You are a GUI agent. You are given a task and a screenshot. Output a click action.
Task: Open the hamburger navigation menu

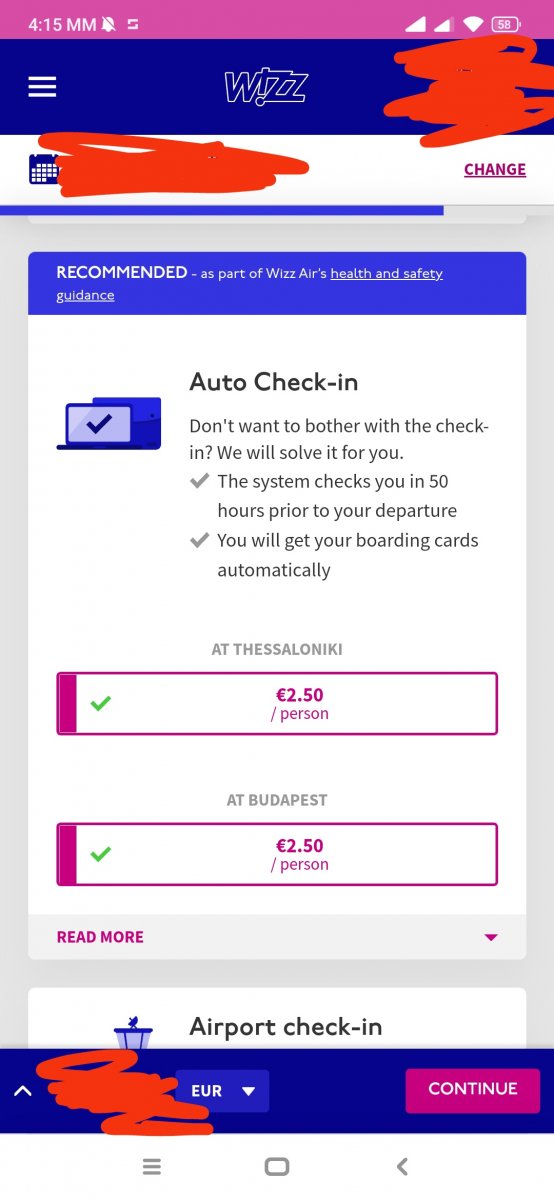click(x=42, y=87)
